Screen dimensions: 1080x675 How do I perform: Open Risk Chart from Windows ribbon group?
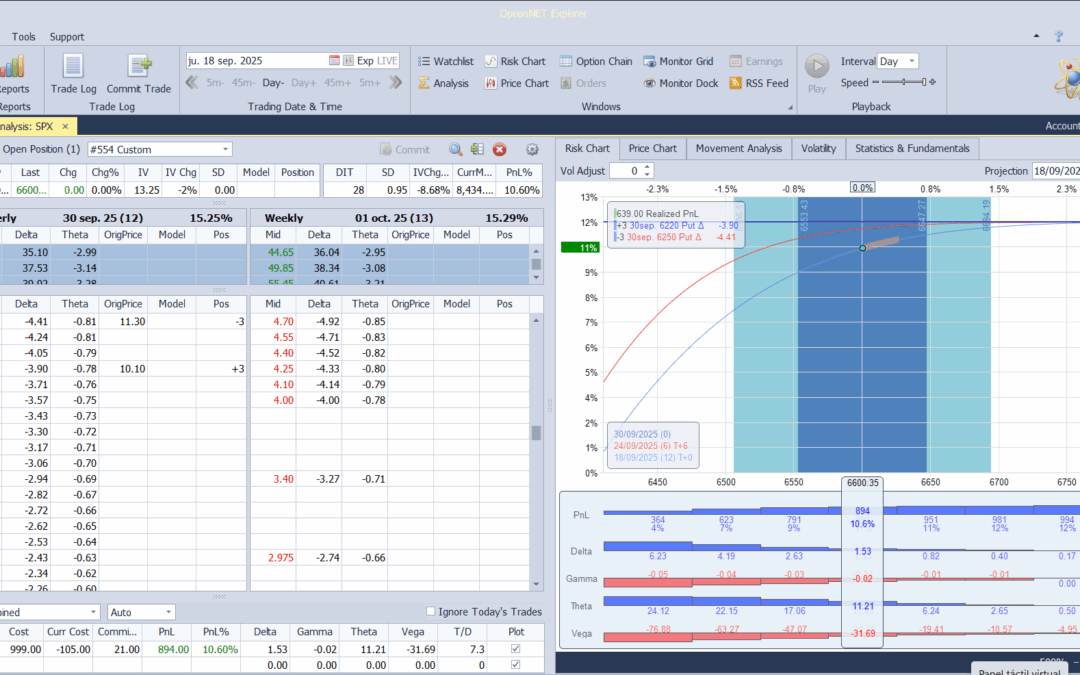point(515,61)
